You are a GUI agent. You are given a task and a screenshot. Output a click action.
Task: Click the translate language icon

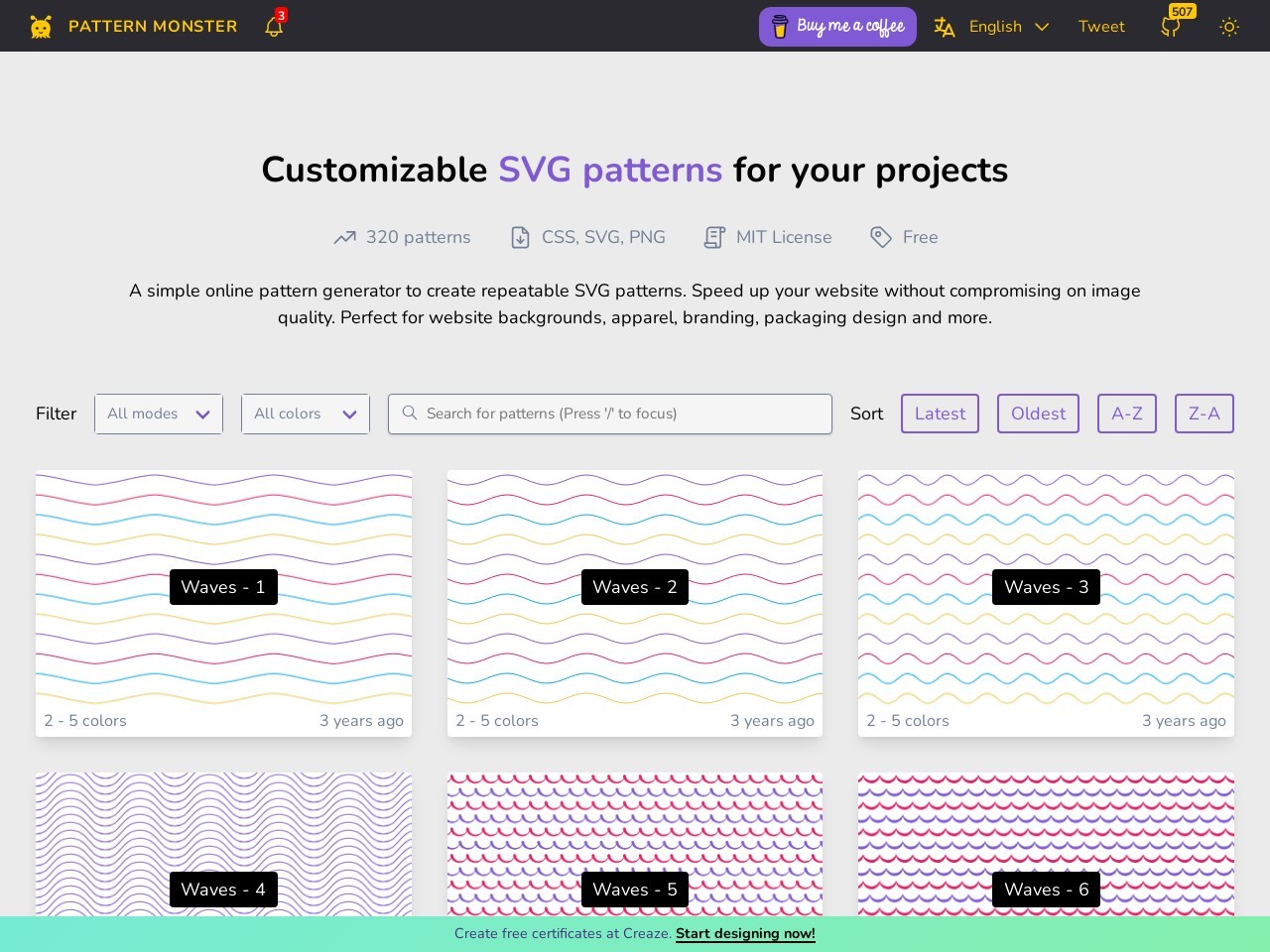tap(945, 27)
